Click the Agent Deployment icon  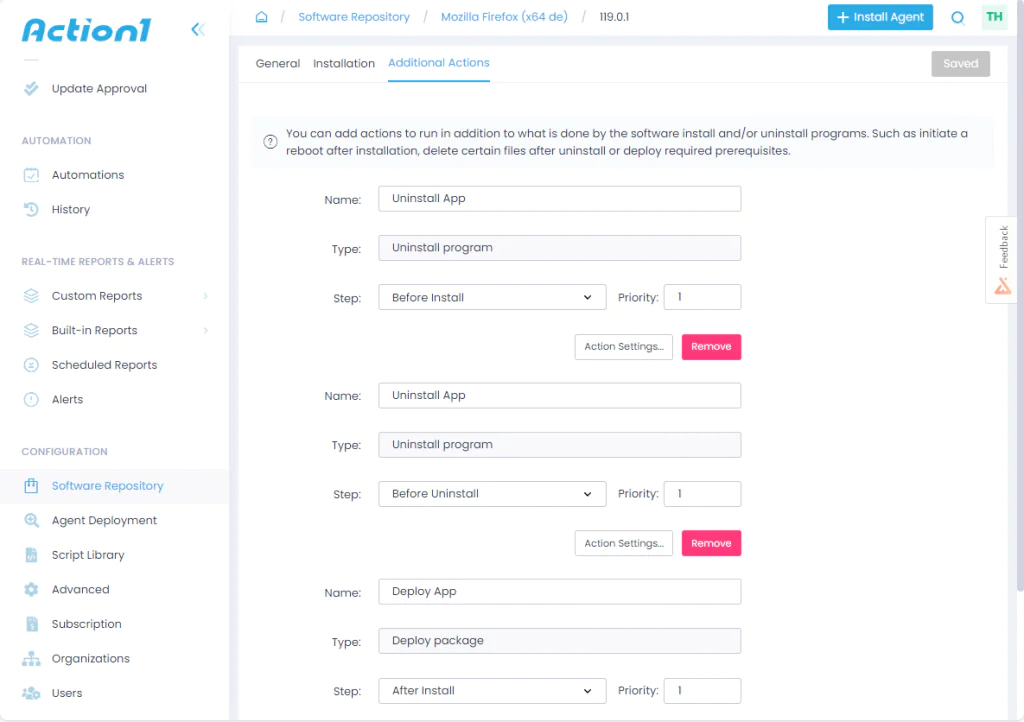click(31, 521)
